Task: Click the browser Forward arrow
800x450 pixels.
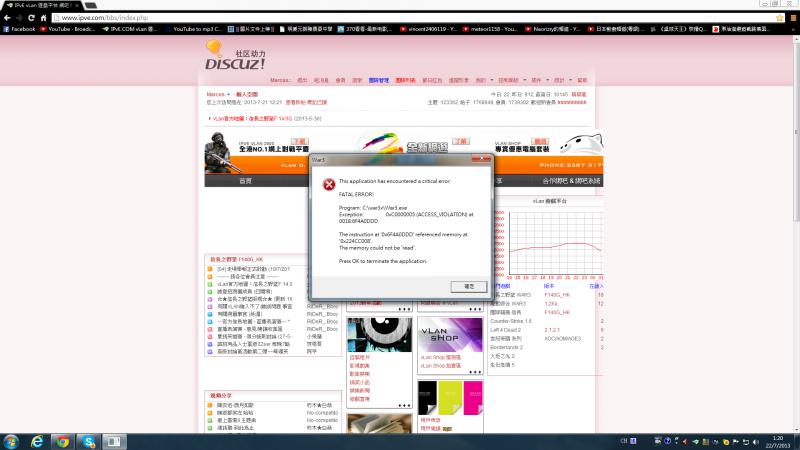Action: click(x=19, y=18)
